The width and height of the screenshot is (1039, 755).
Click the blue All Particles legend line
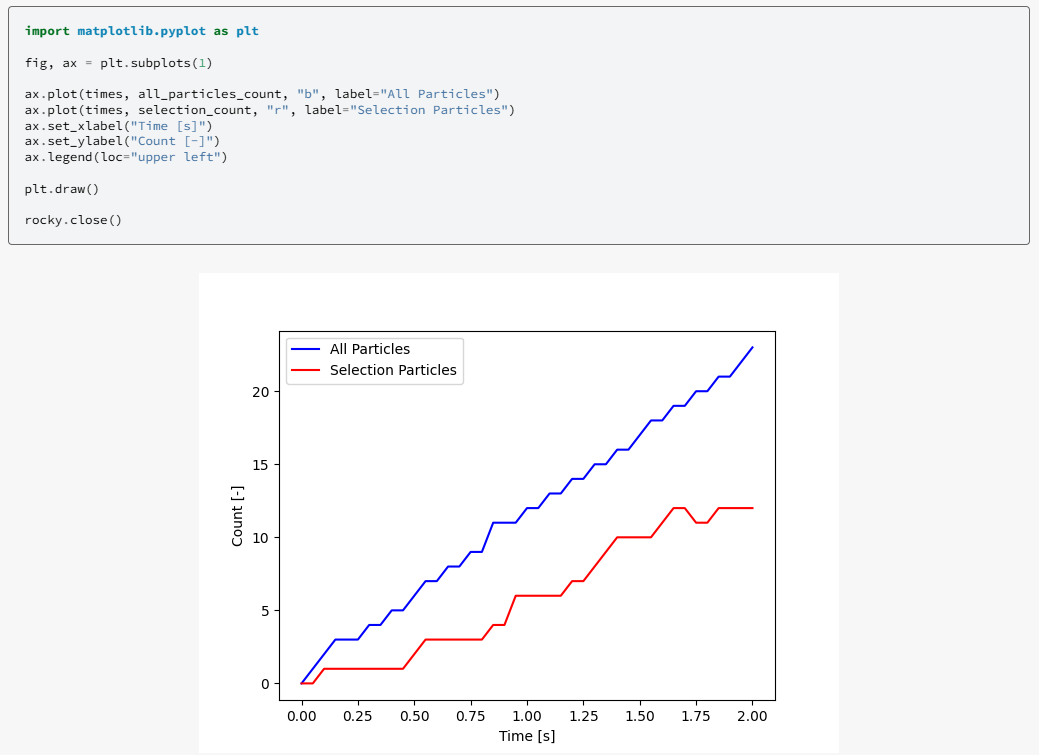[x=305, y=349]
